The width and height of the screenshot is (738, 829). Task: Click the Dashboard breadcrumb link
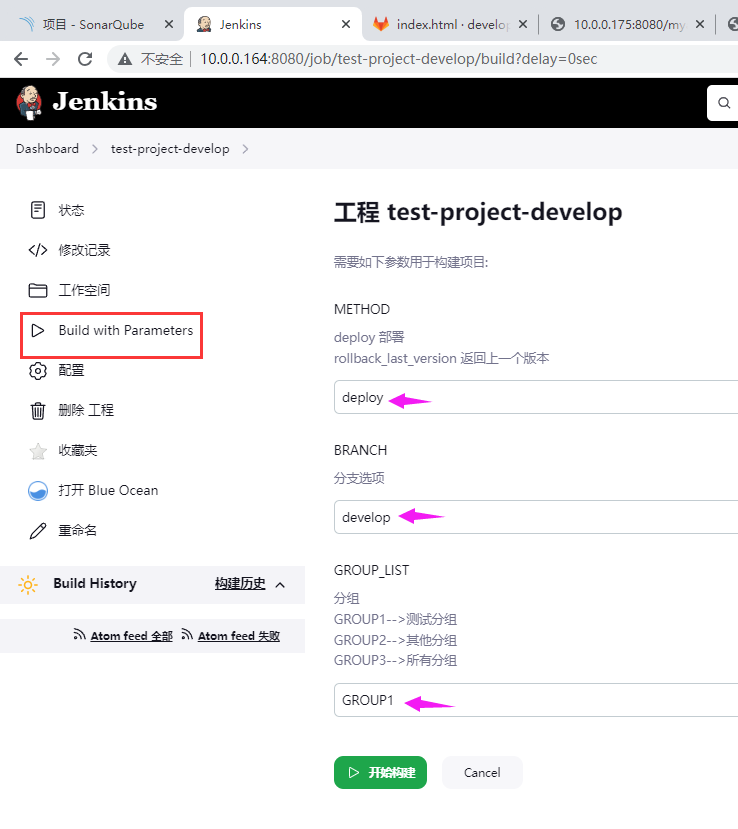pyautogui.click(x=47, y=149)
